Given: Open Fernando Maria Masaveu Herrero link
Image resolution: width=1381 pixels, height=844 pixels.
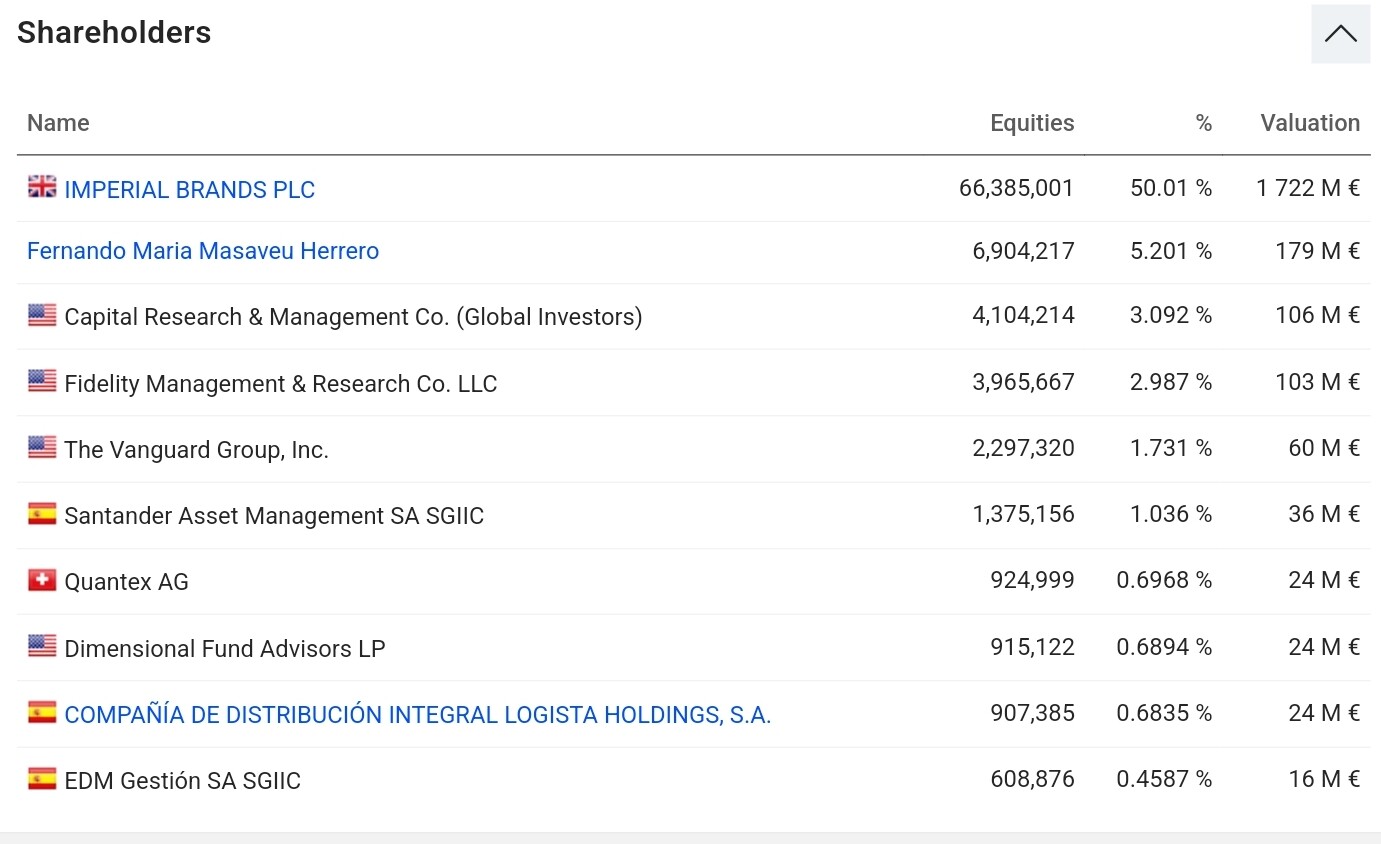Looking at the screenshot, I should tap(203, 251).
